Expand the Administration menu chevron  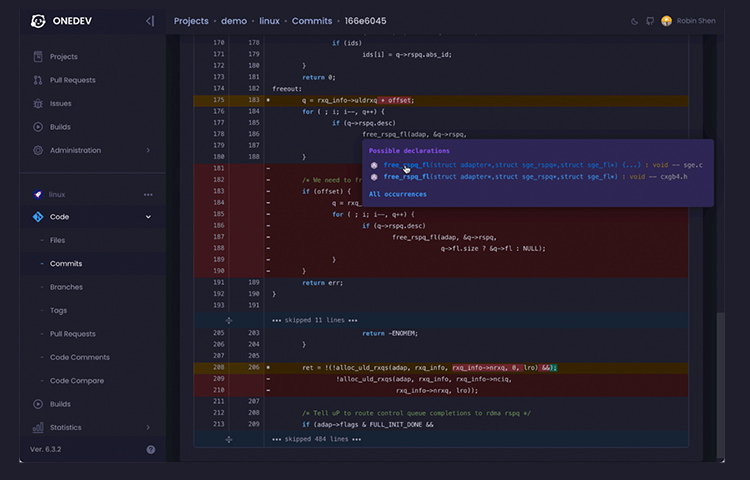148,150
